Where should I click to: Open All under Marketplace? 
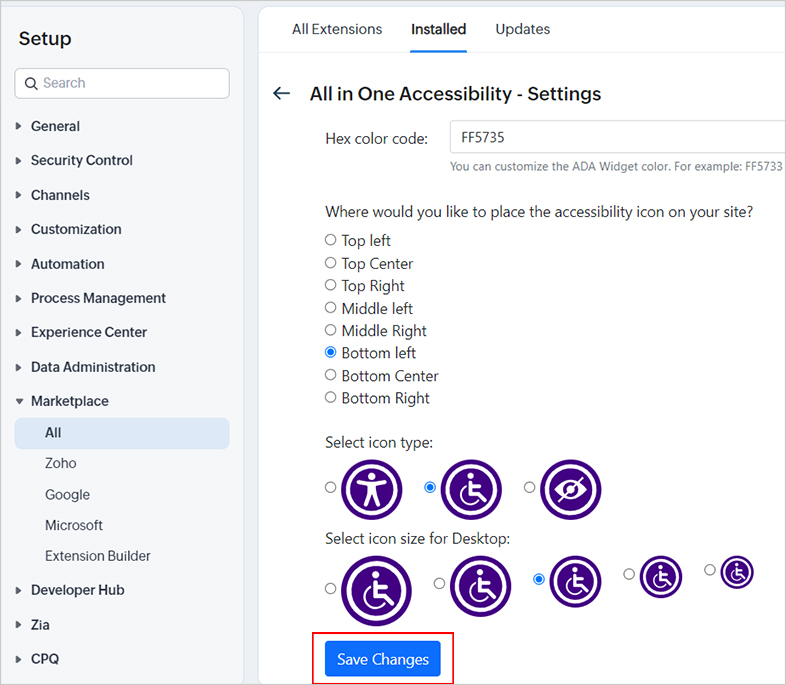click(122, 433)
